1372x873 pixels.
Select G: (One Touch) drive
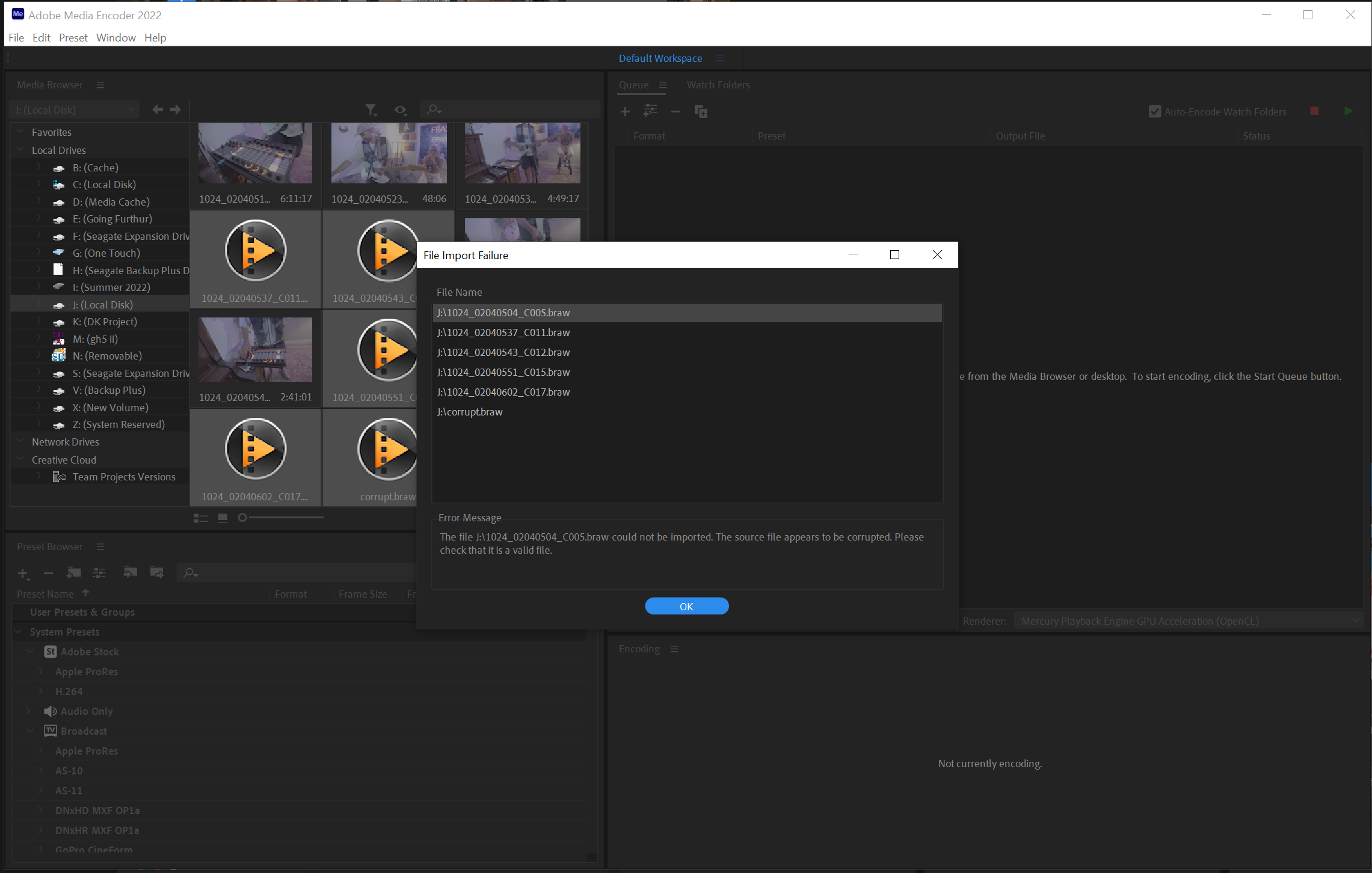click(106, 253)
